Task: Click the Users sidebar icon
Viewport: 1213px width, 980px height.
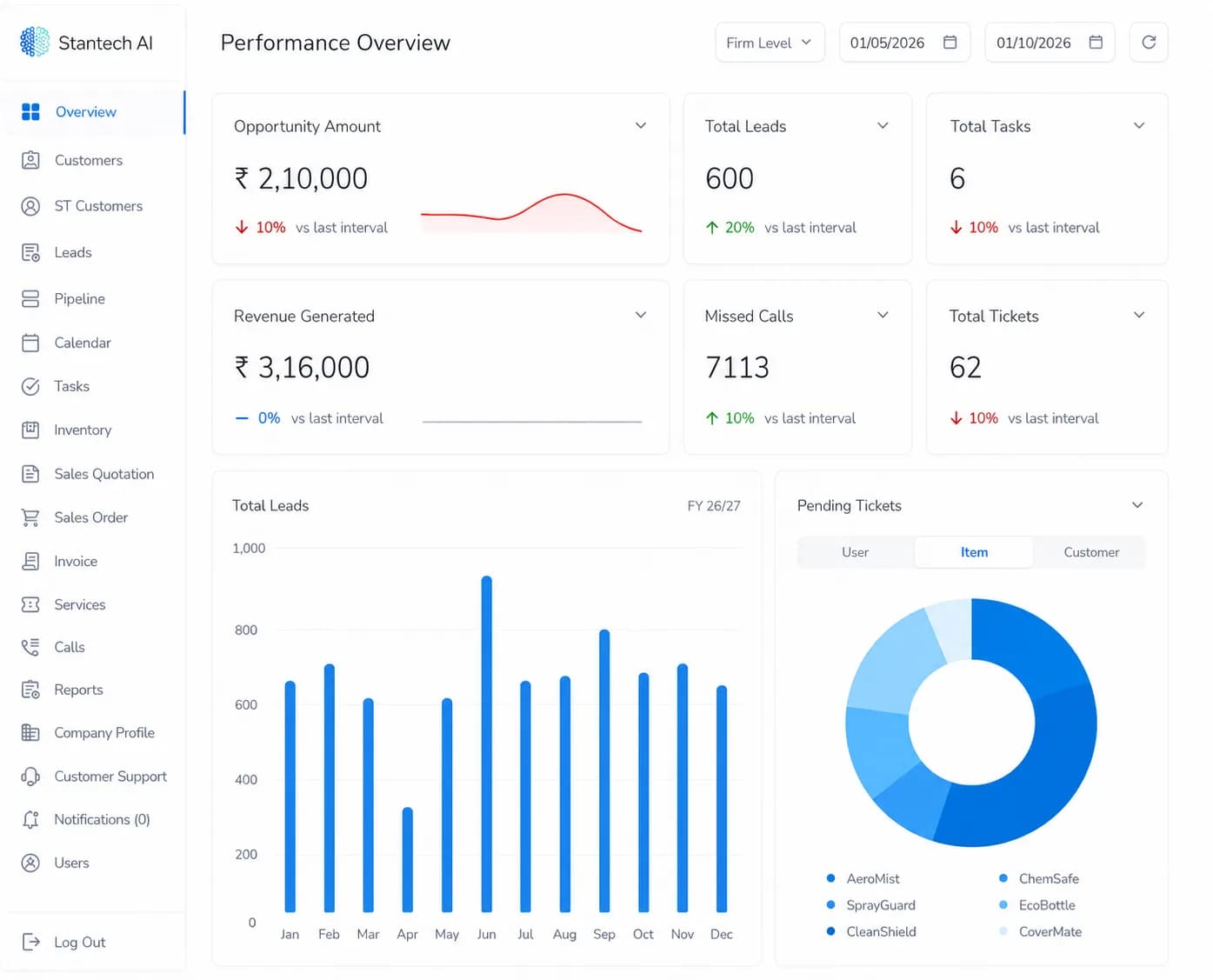Action: pyautogui.click(x=30, y=863)
